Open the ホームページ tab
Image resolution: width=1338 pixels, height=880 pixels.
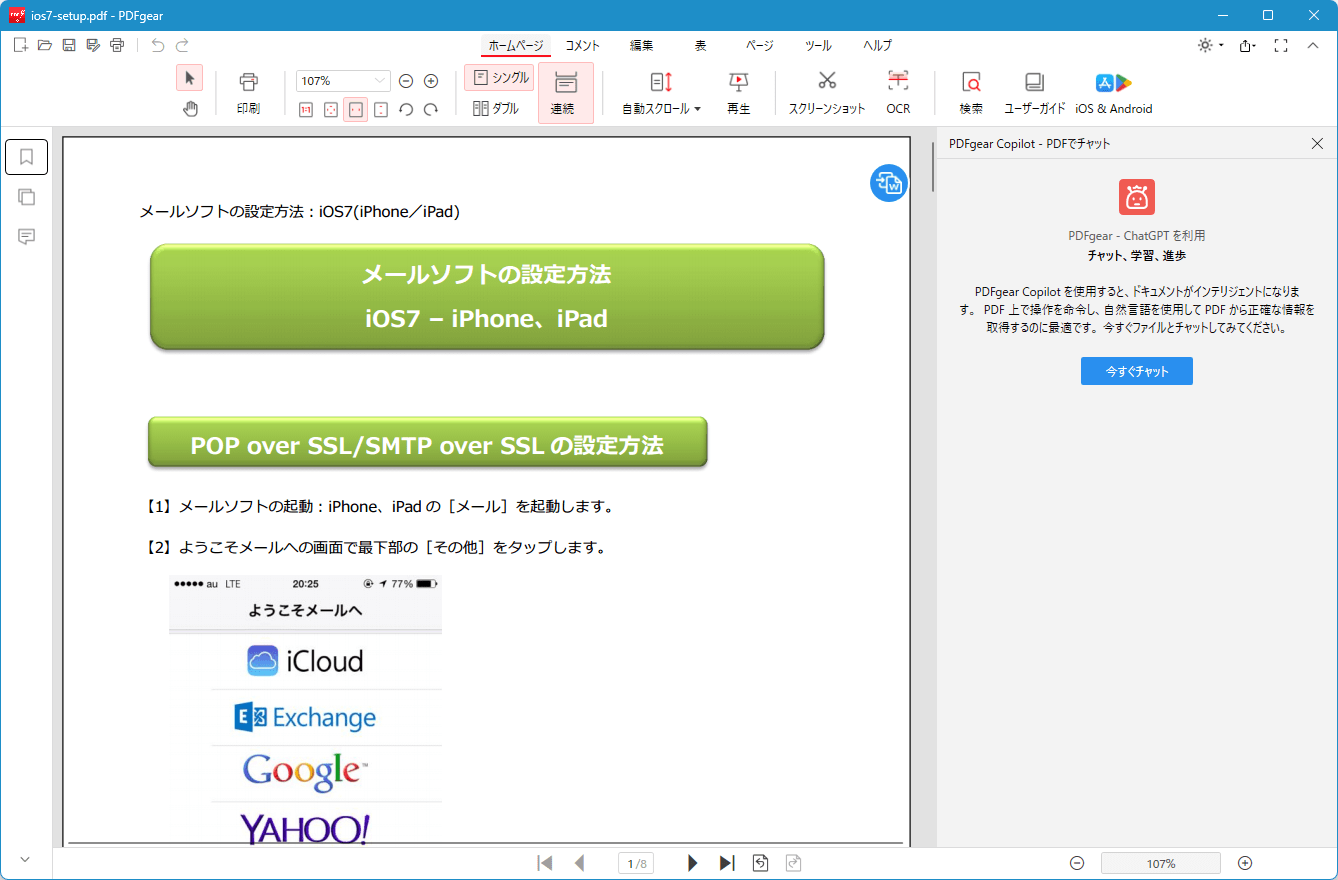pyautogui.click(x=516, y=46)
